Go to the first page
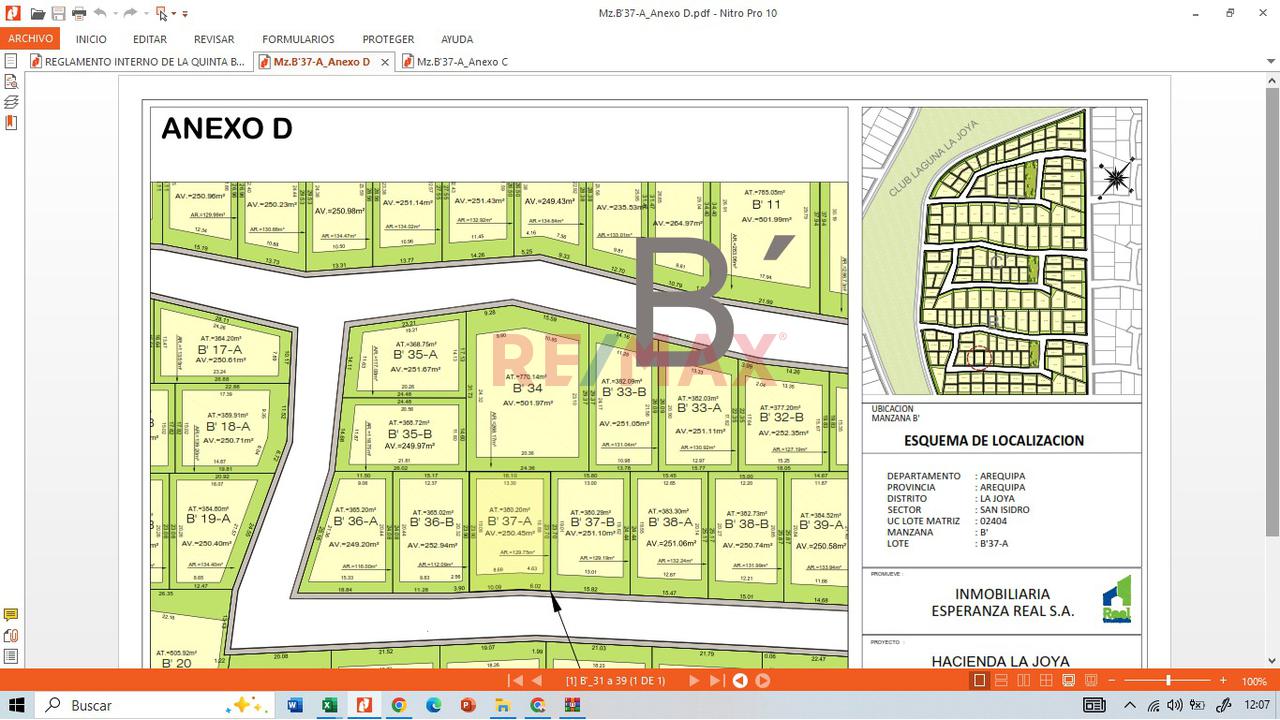Image resolution: width=1280 pixels, height=720 pixels. point(516,681)
